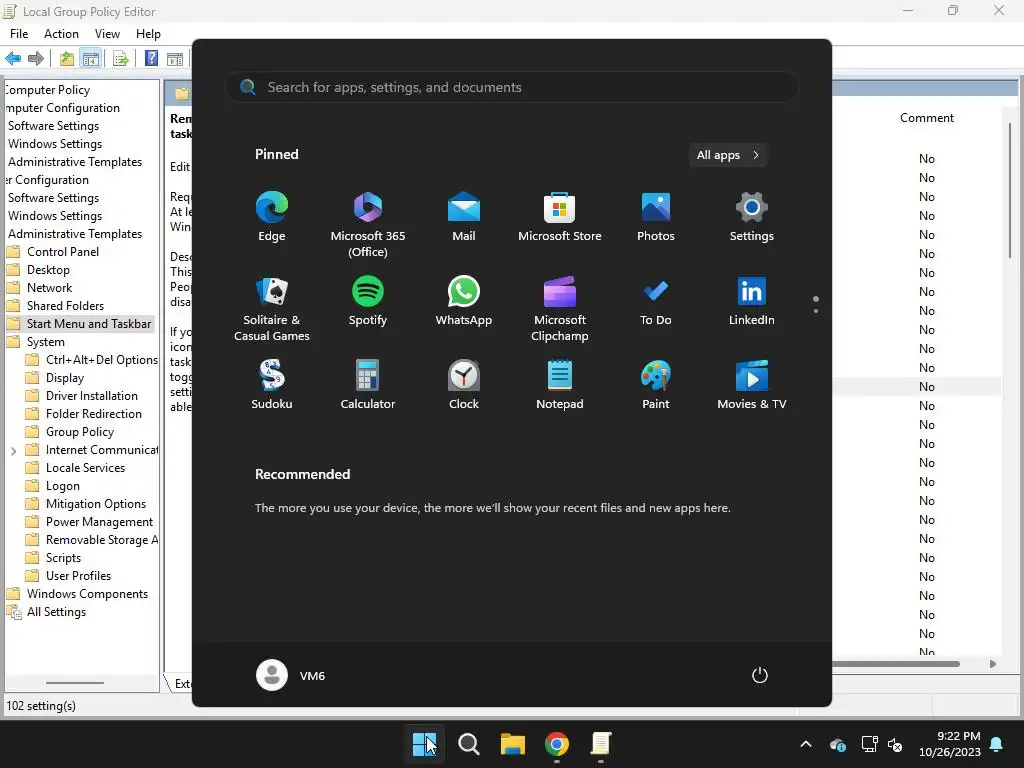The image size is (1024, 768).
Task: Open the View menu
Action: 107,34
